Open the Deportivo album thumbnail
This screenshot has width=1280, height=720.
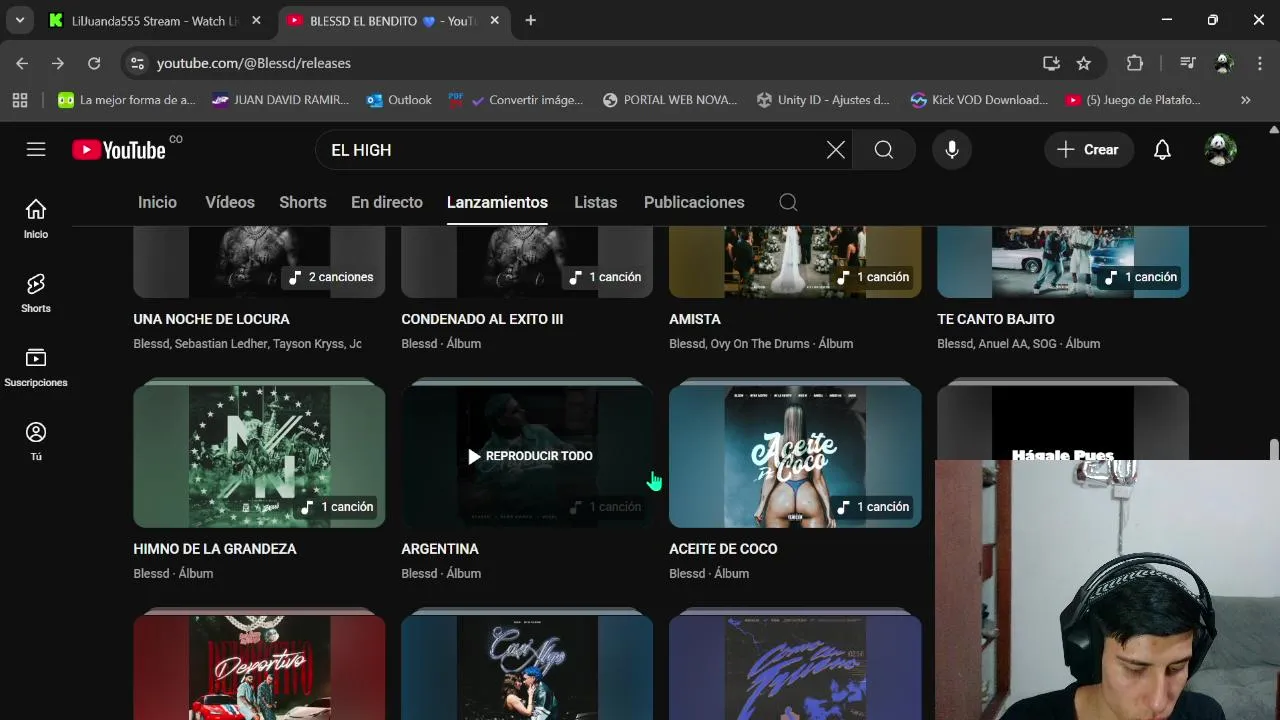tap(259, 667)
